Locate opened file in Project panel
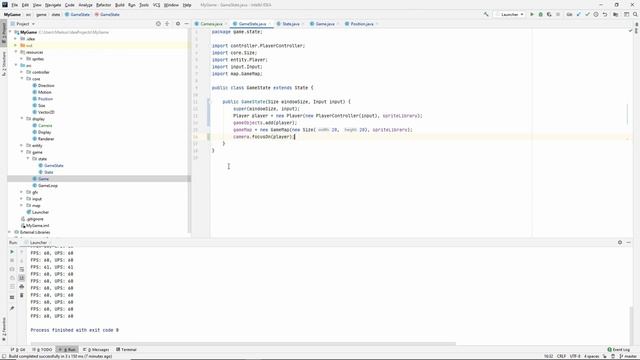Screen dimensions: 640x360 click(x=158, y=24)
